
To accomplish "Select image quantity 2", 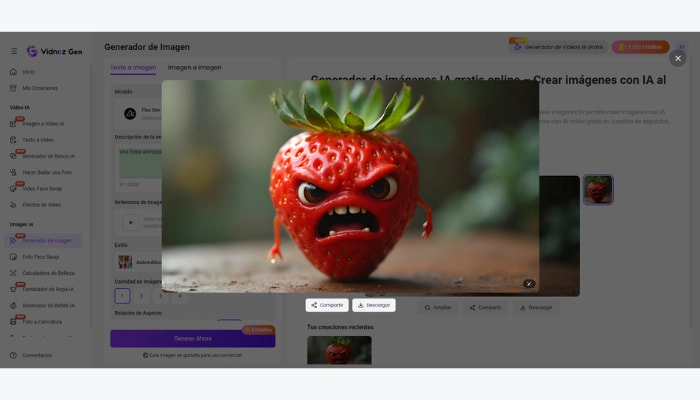I will click(x=142, y=296).
